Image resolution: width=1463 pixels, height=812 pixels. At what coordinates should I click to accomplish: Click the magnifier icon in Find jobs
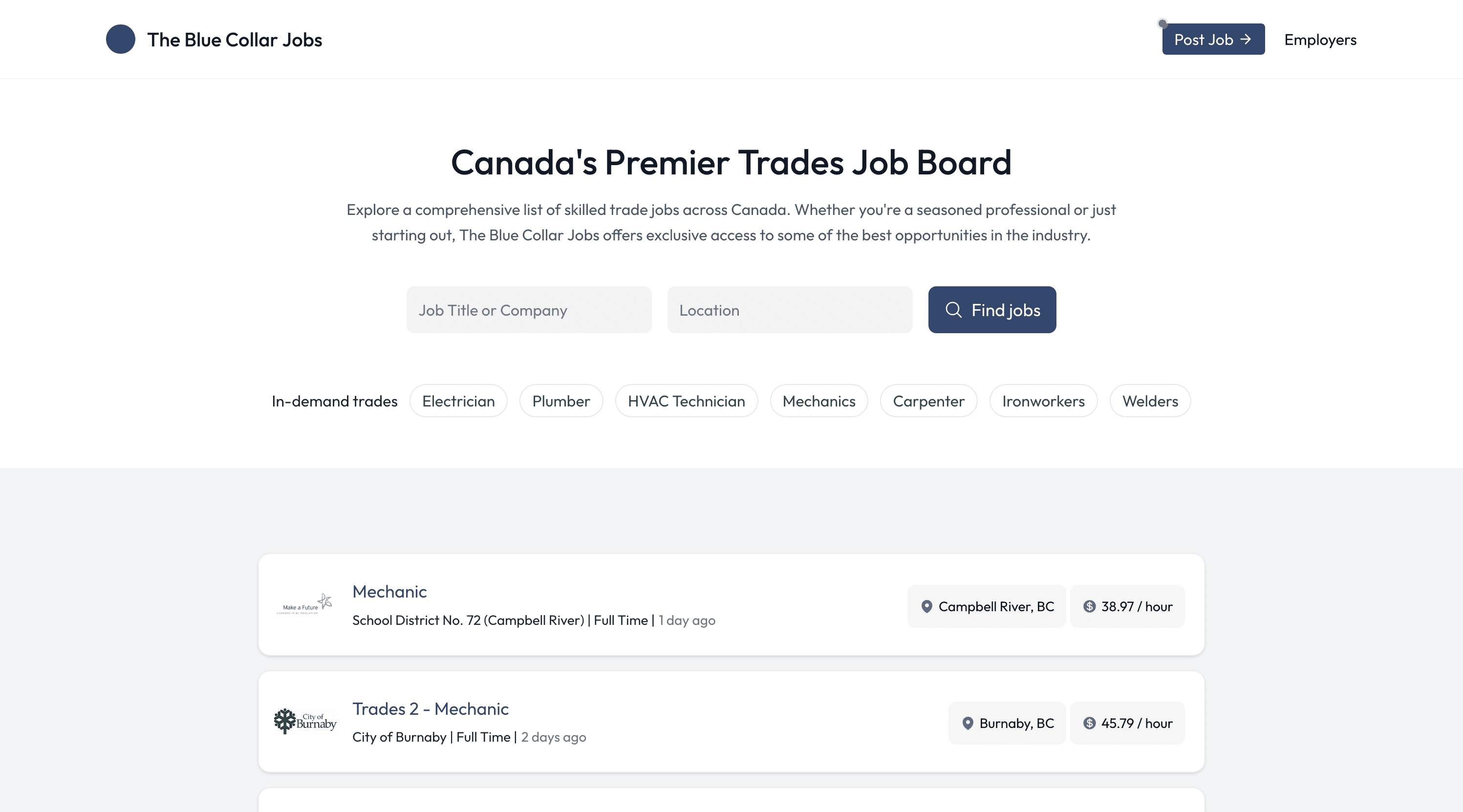[x=953, y=309]
